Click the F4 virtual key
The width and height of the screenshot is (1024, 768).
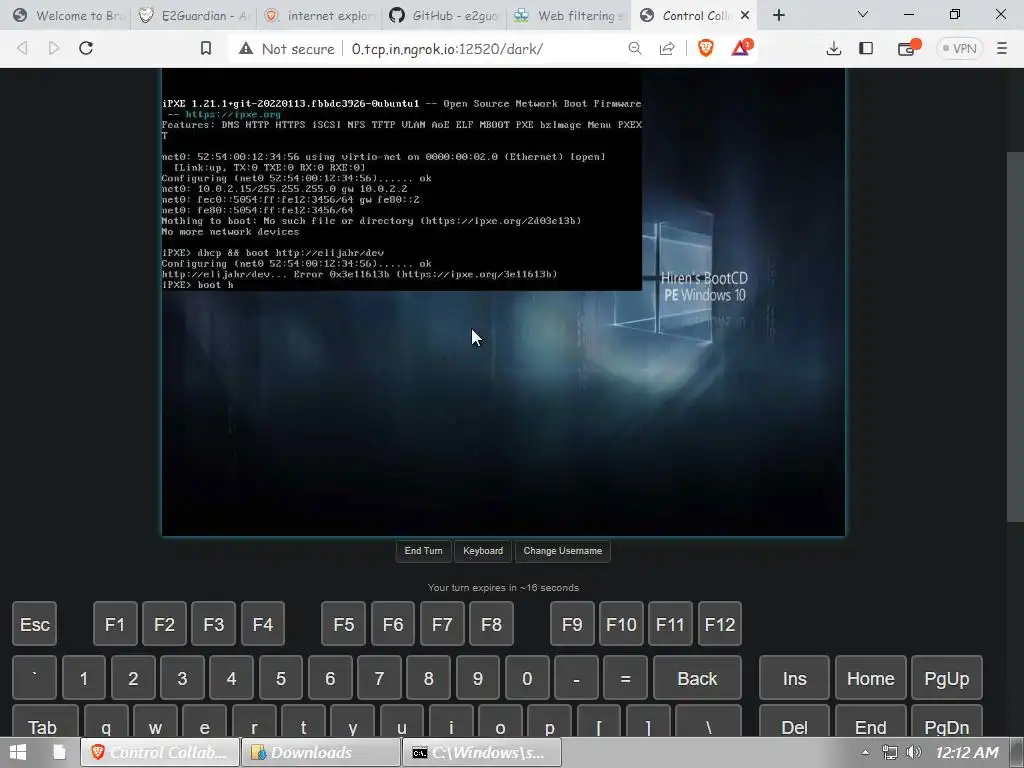(263, 624)
